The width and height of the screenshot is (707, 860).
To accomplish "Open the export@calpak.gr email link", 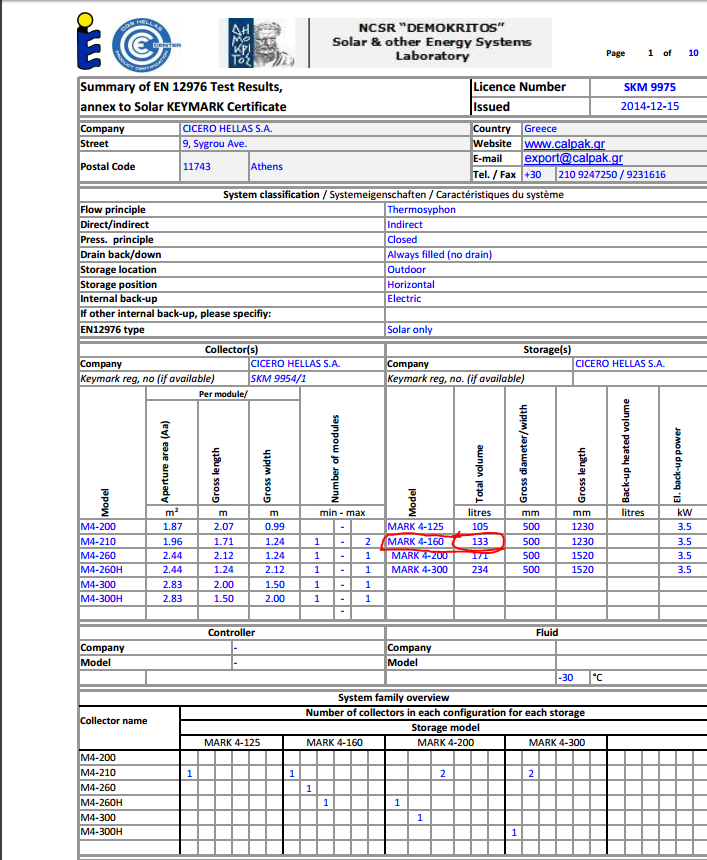I will pyautogui.click(x=574, y=158).
